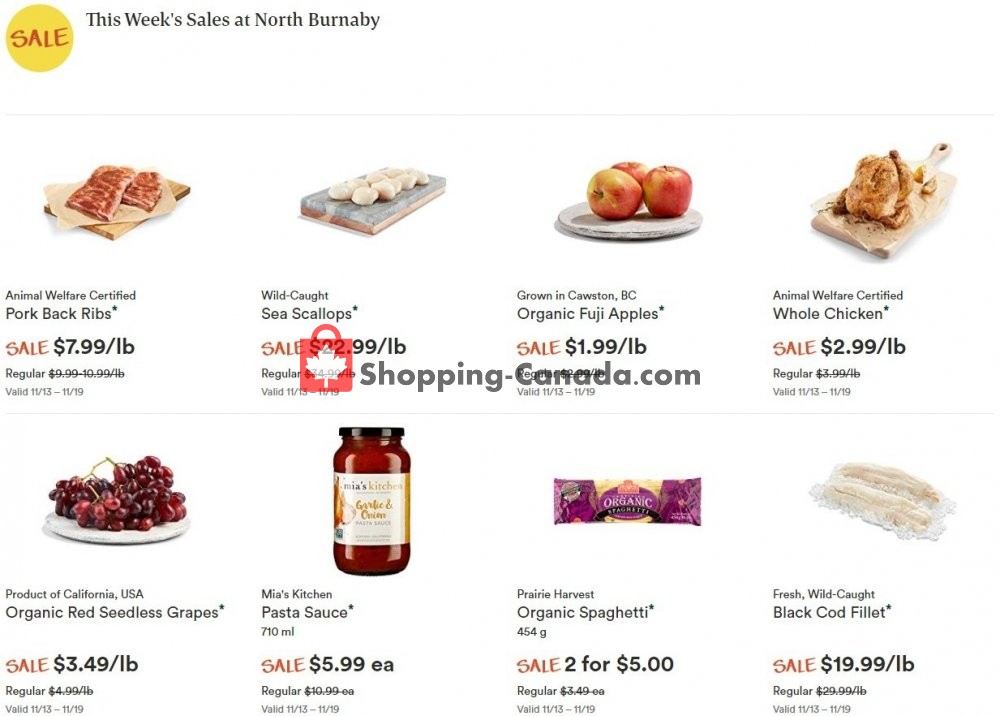Screen dimensions: 1000x716
Task: Open the Organic Spaghetti title link
Action: tap(584, 613)
